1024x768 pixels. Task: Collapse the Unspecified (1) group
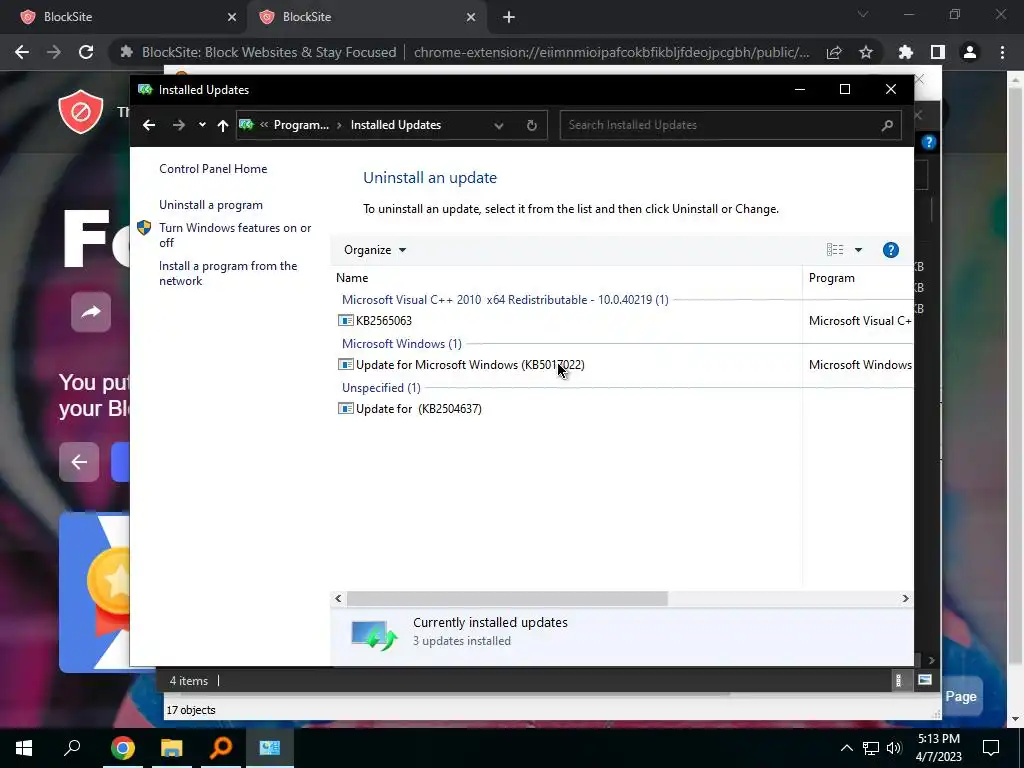(x=381, y=387)
